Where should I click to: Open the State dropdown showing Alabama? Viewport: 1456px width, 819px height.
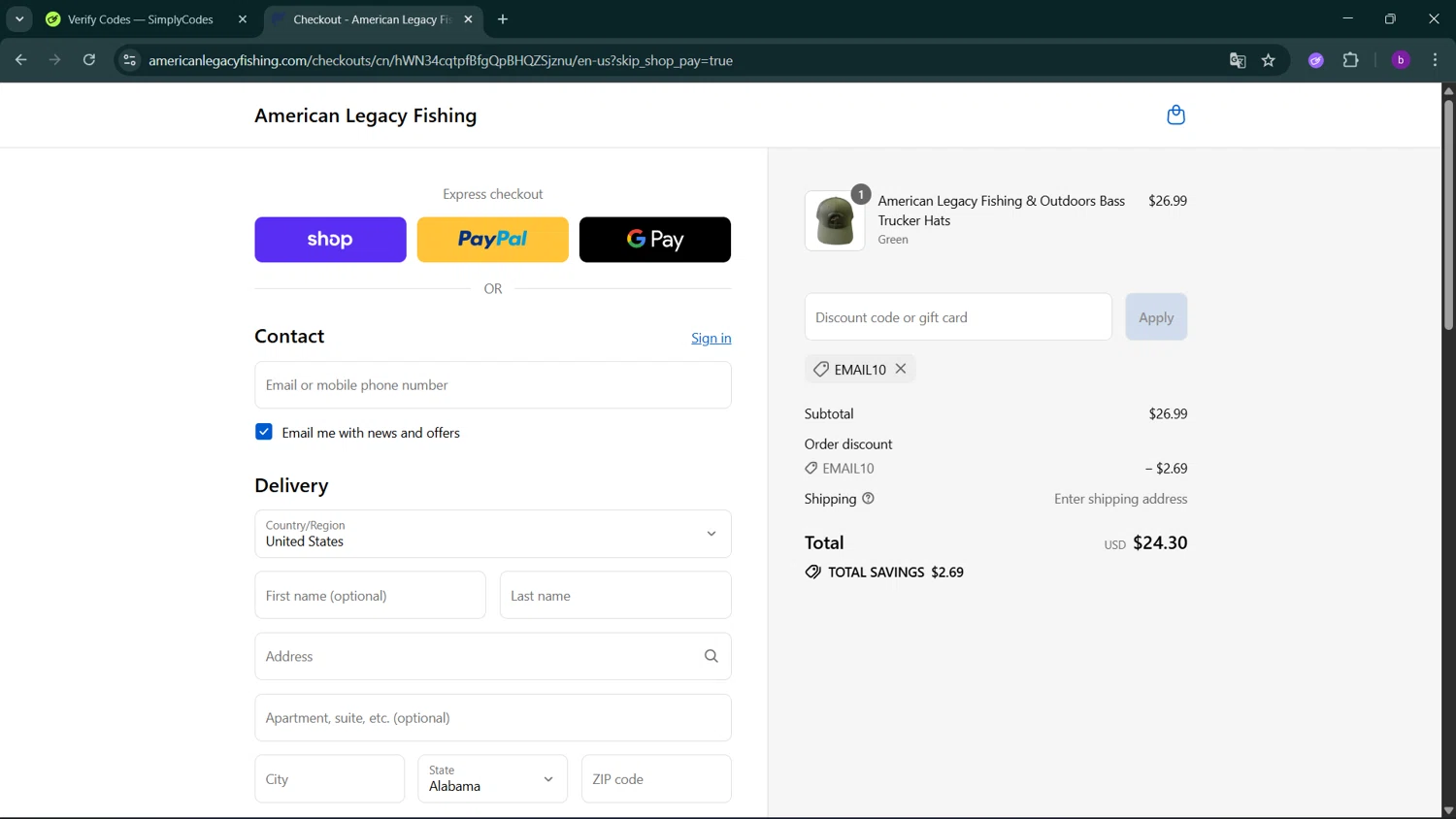tap(493, 779)
